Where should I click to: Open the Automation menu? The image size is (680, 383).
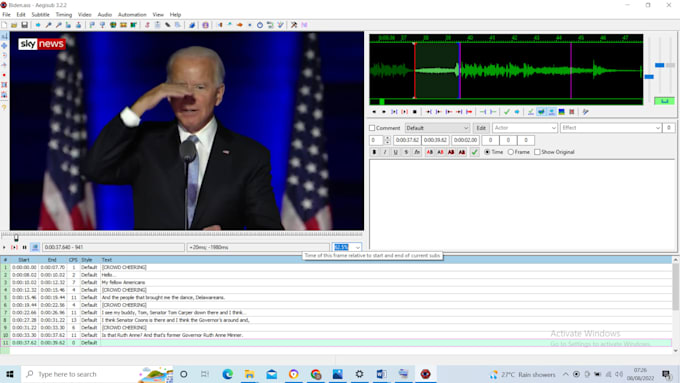click(x=132, y=15)
